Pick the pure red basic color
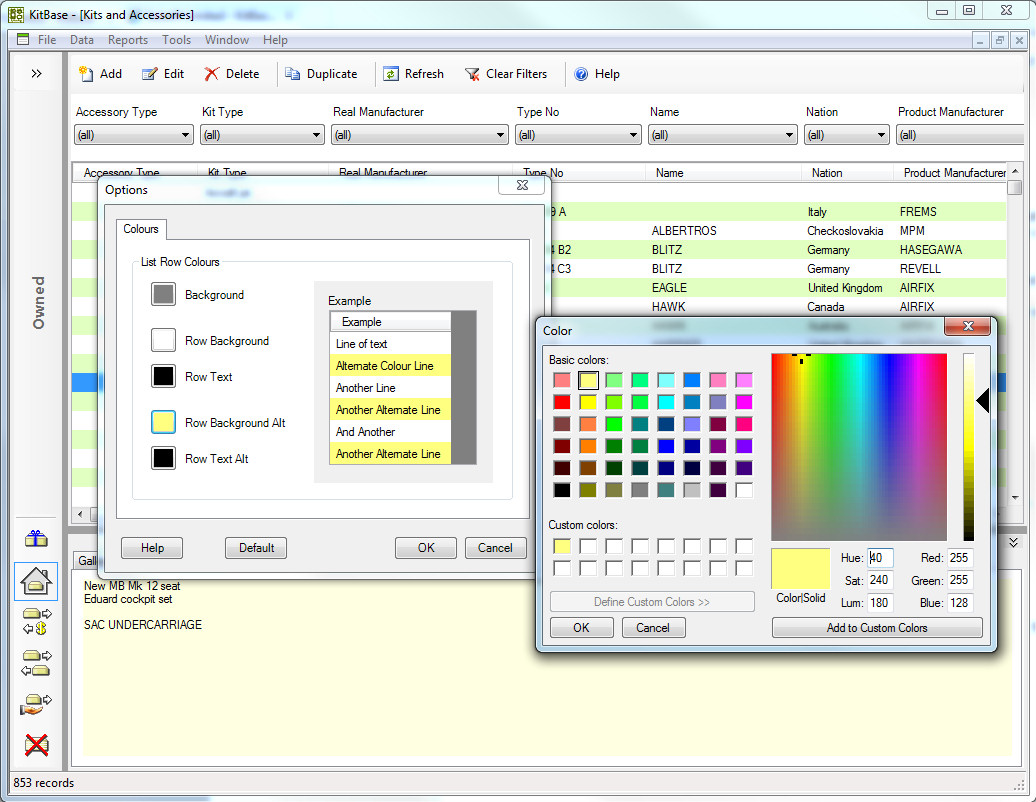This screenshot has width=1036, height=802. point(562,402)
